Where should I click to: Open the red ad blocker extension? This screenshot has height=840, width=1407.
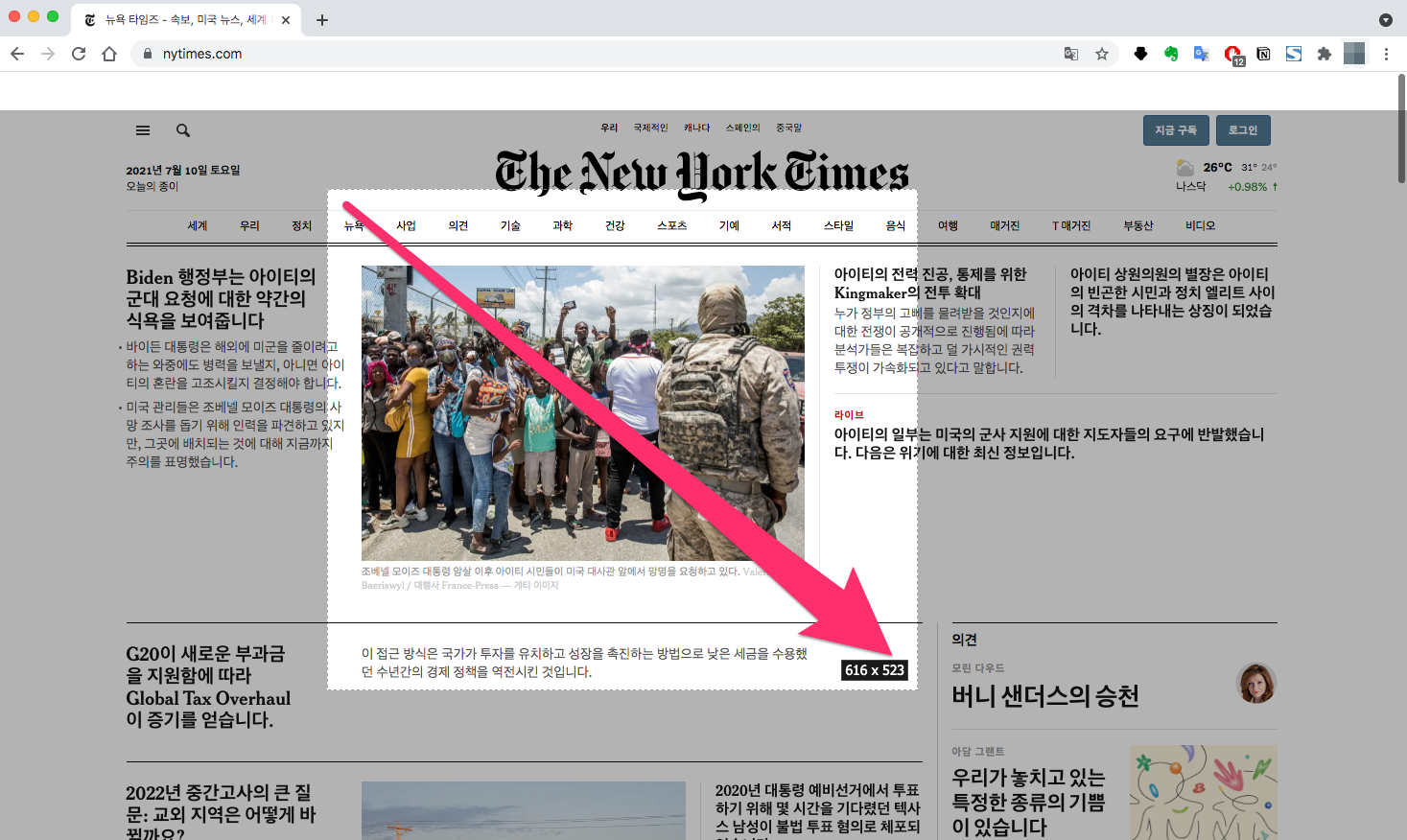(1232, 55)
